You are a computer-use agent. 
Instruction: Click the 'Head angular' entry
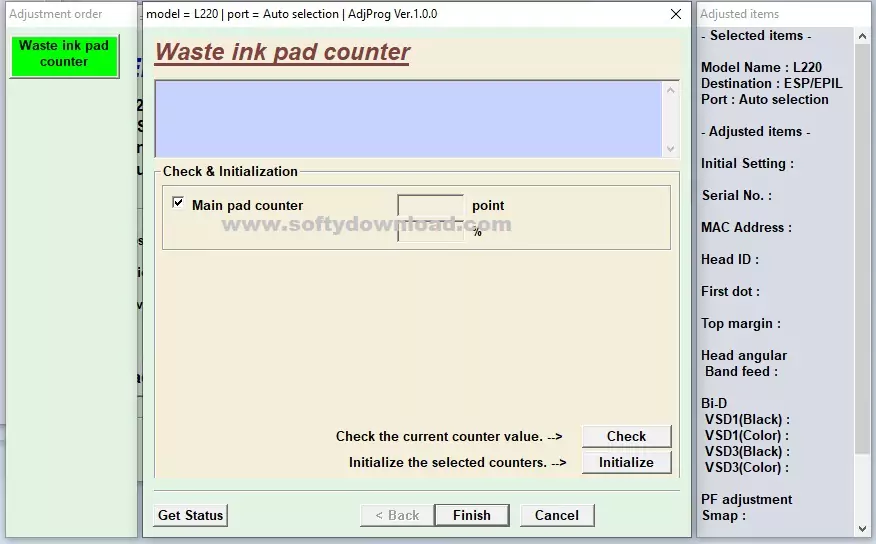(744, 356)
